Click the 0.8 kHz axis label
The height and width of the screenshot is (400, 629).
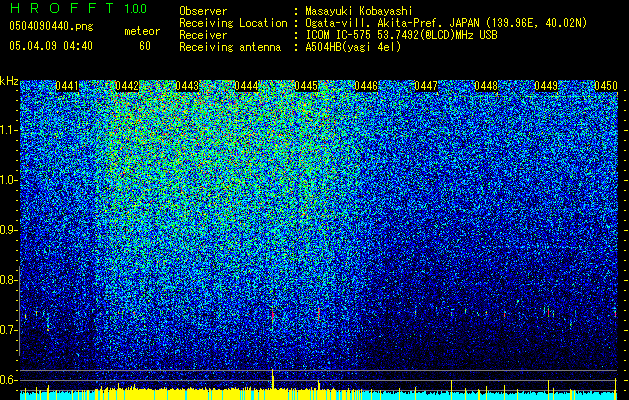[x=9, y=280]
